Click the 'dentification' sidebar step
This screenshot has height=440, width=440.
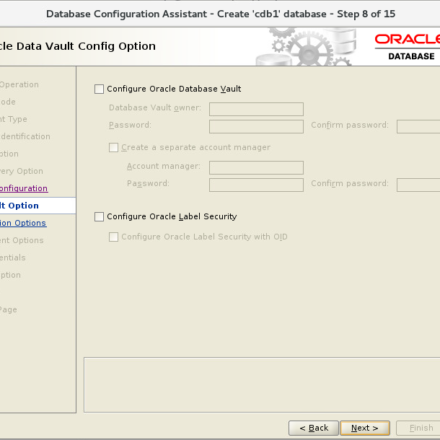[x=25, y=136]
